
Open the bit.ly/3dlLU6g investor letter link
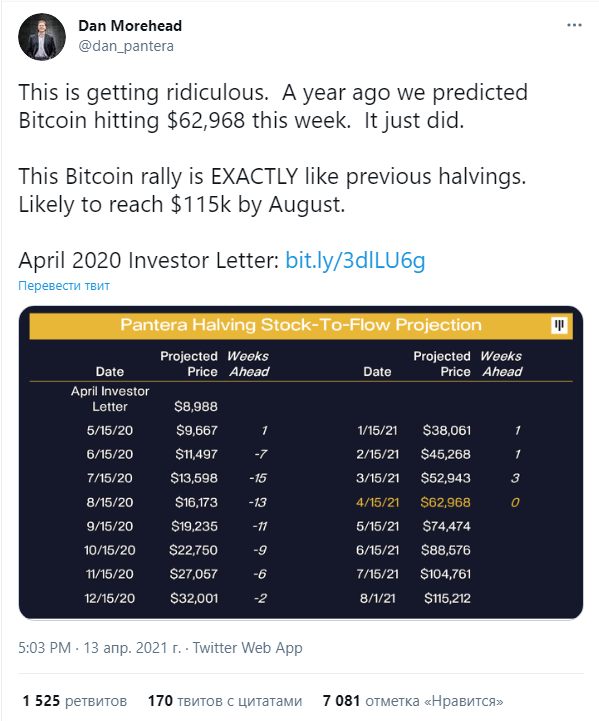(x=355, y=260)
